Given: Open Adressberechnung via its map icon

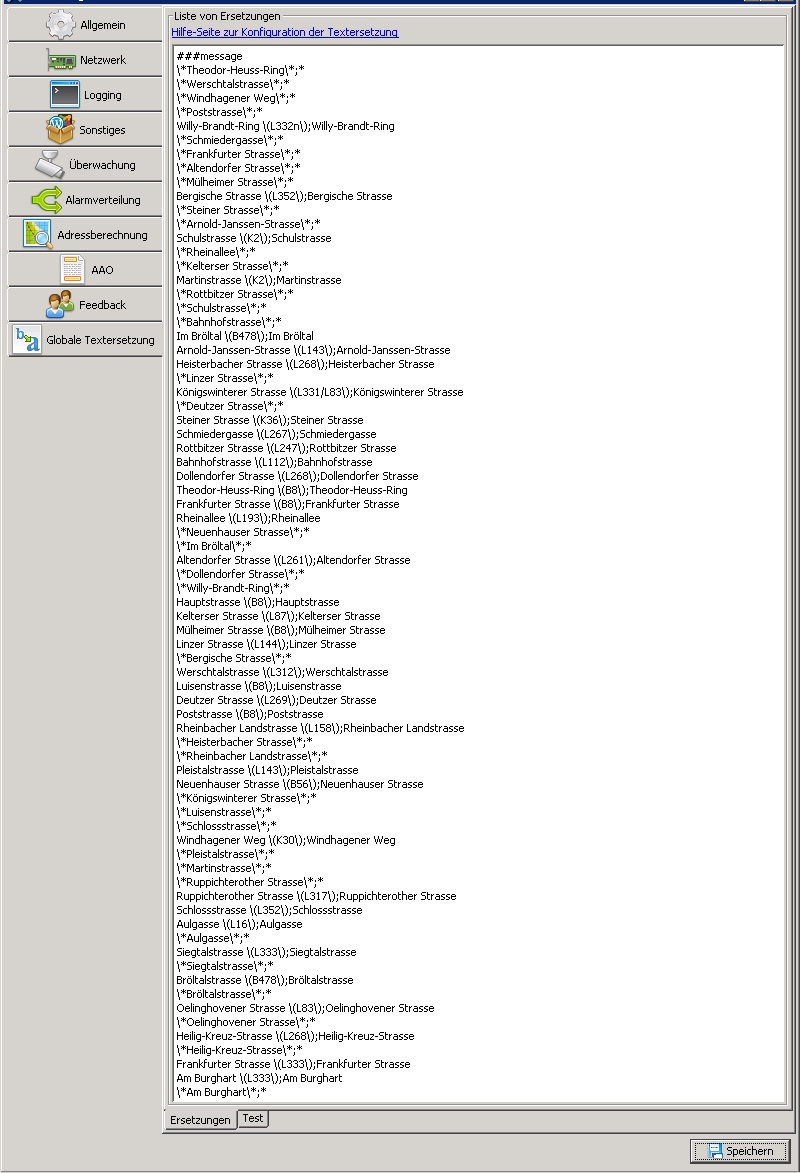Looking at the screenshot, I should coord(38,235).
